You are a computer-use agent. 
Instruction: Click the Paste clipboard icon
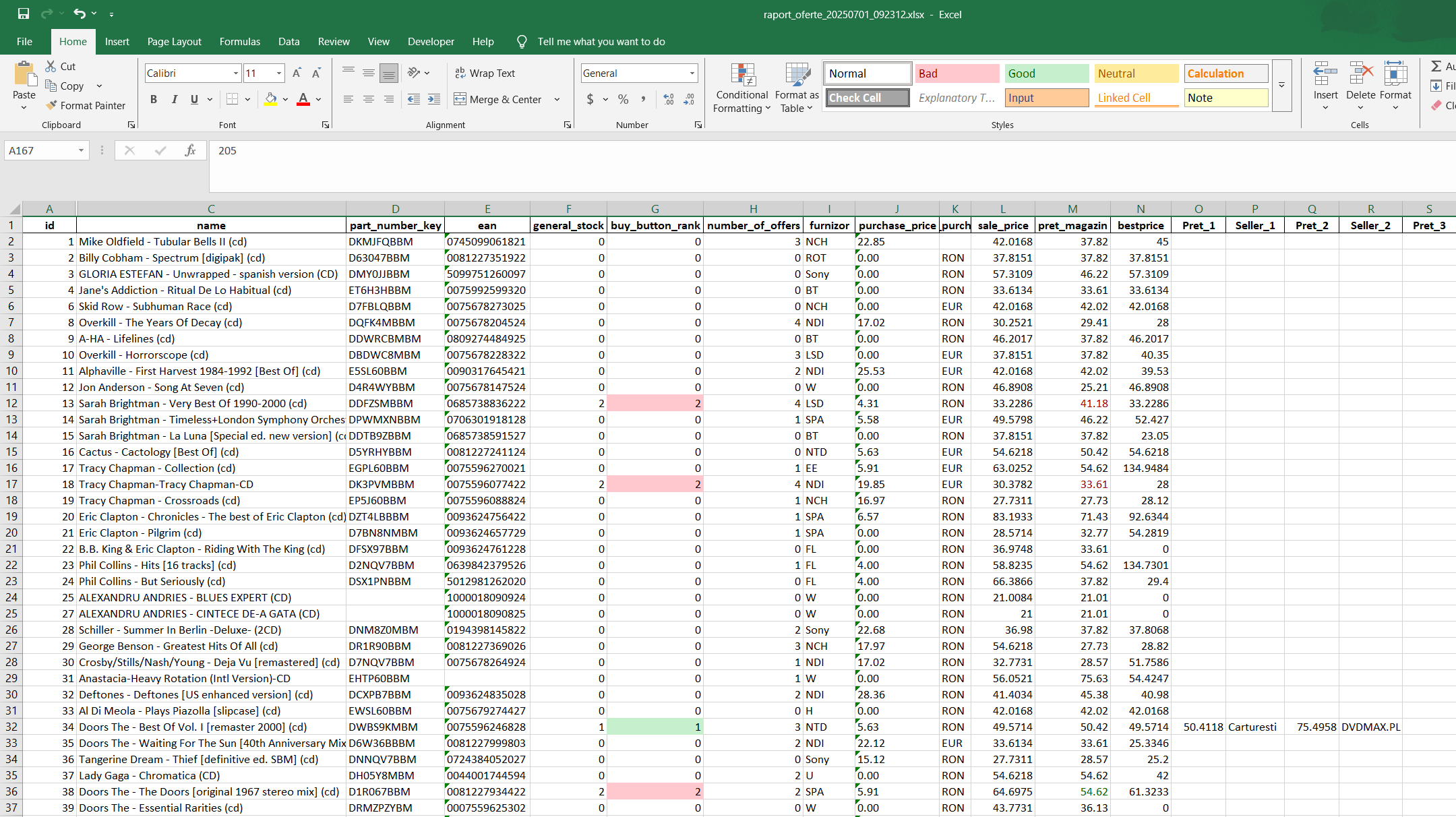click(x=24, y=74)
